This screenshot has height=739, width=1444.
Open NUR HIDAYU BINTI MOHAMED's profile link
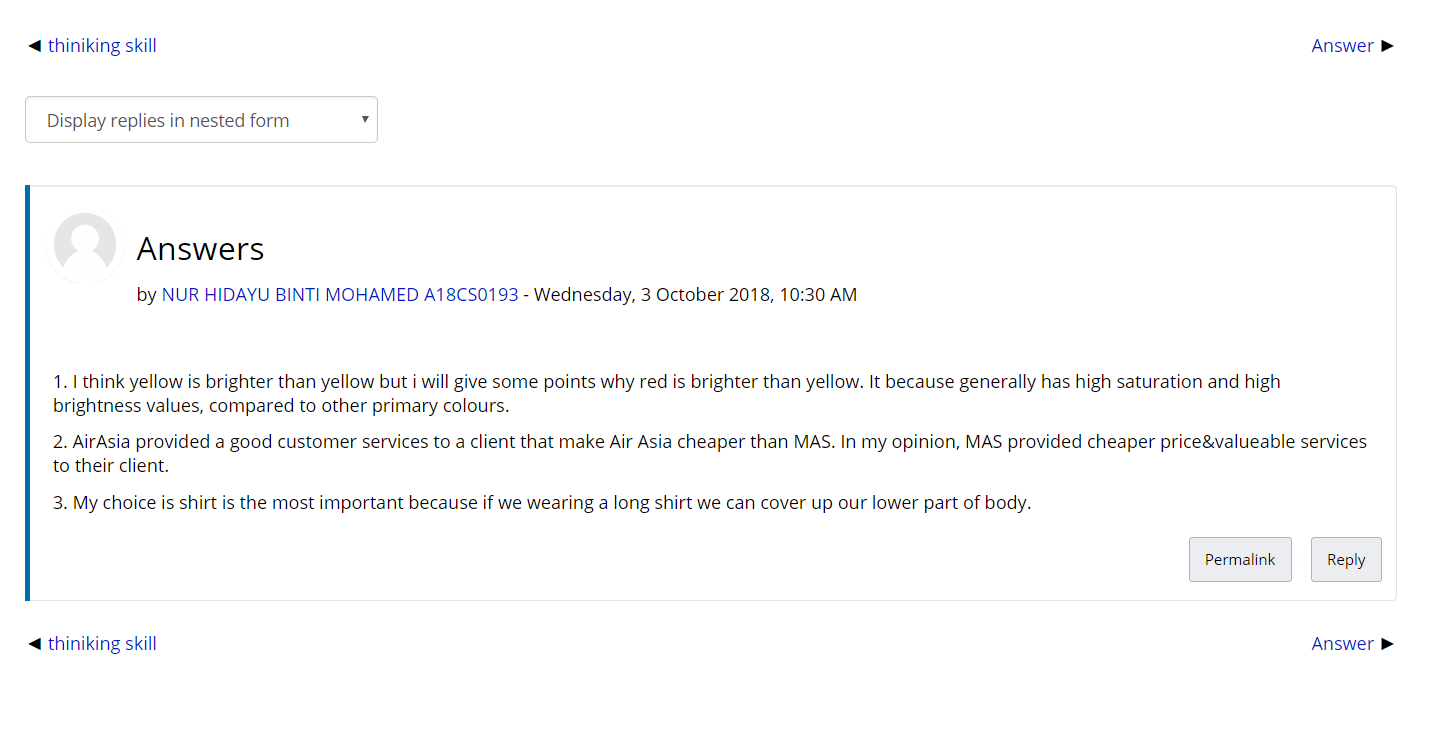pos(340,295)
